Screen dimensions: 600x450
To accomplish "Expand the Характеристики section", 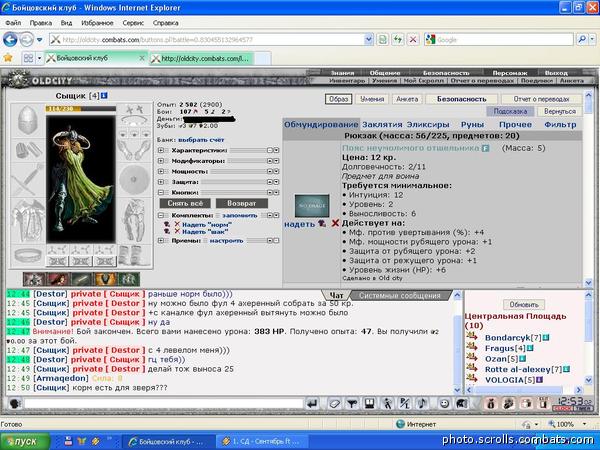I will coord(161,150).
